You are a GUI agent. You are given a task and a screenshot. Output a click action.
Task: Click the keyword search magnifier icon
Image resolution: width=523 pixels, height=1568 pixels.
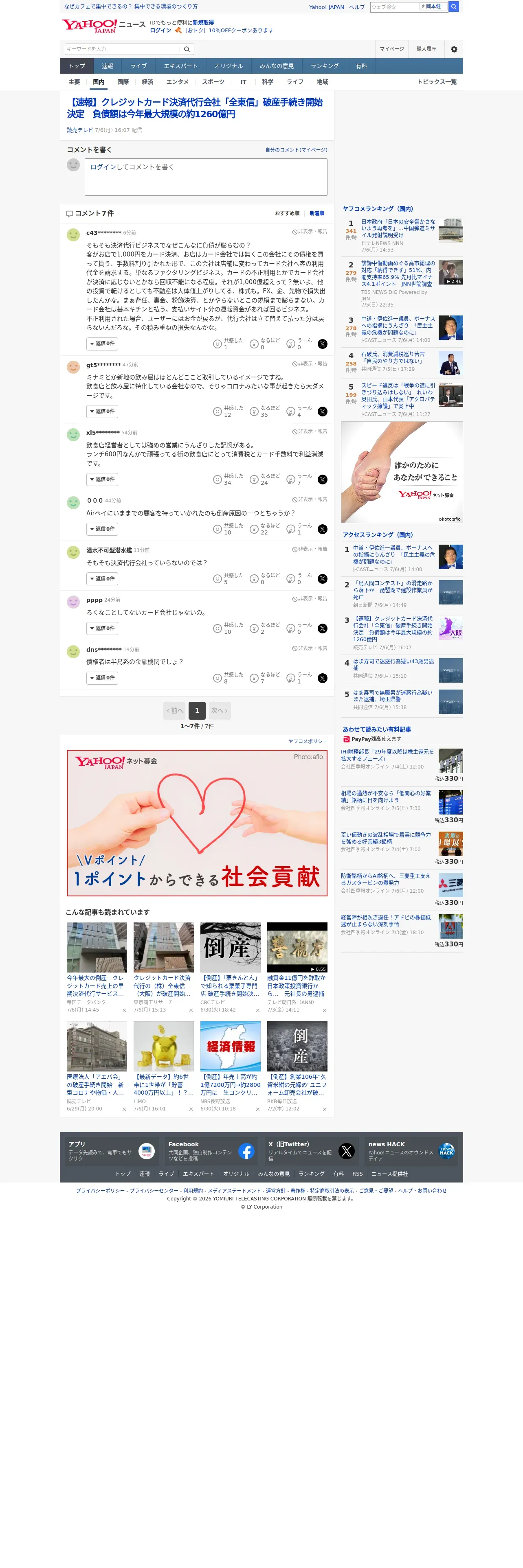point(187,49)
